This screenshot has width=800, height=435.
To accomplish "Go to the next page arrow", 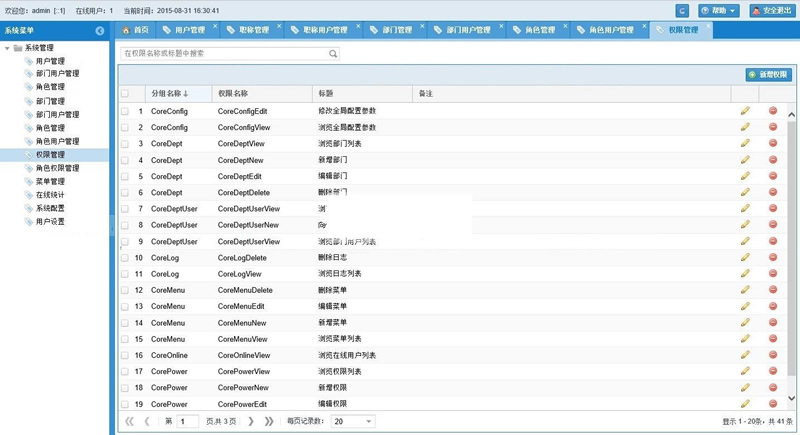I will click(x=251, y=421).
